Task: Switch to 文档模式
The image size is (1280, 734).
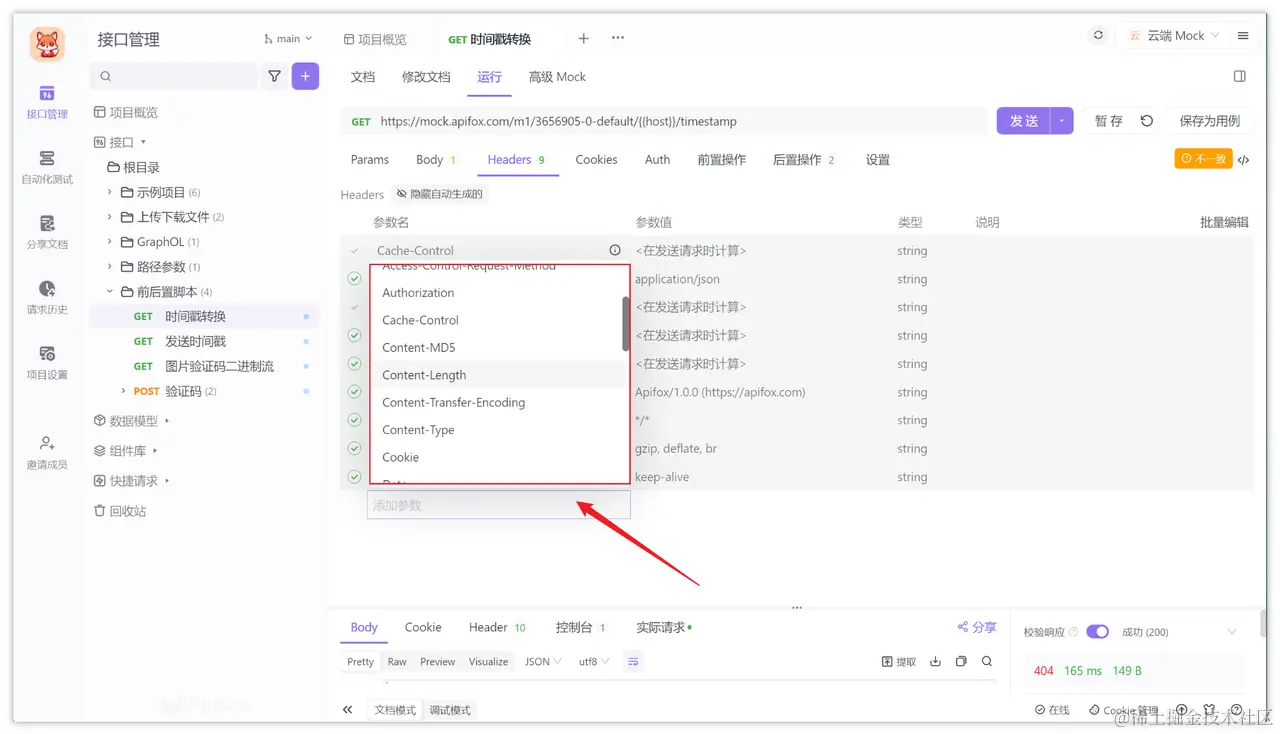Action: tap(395, 709)
